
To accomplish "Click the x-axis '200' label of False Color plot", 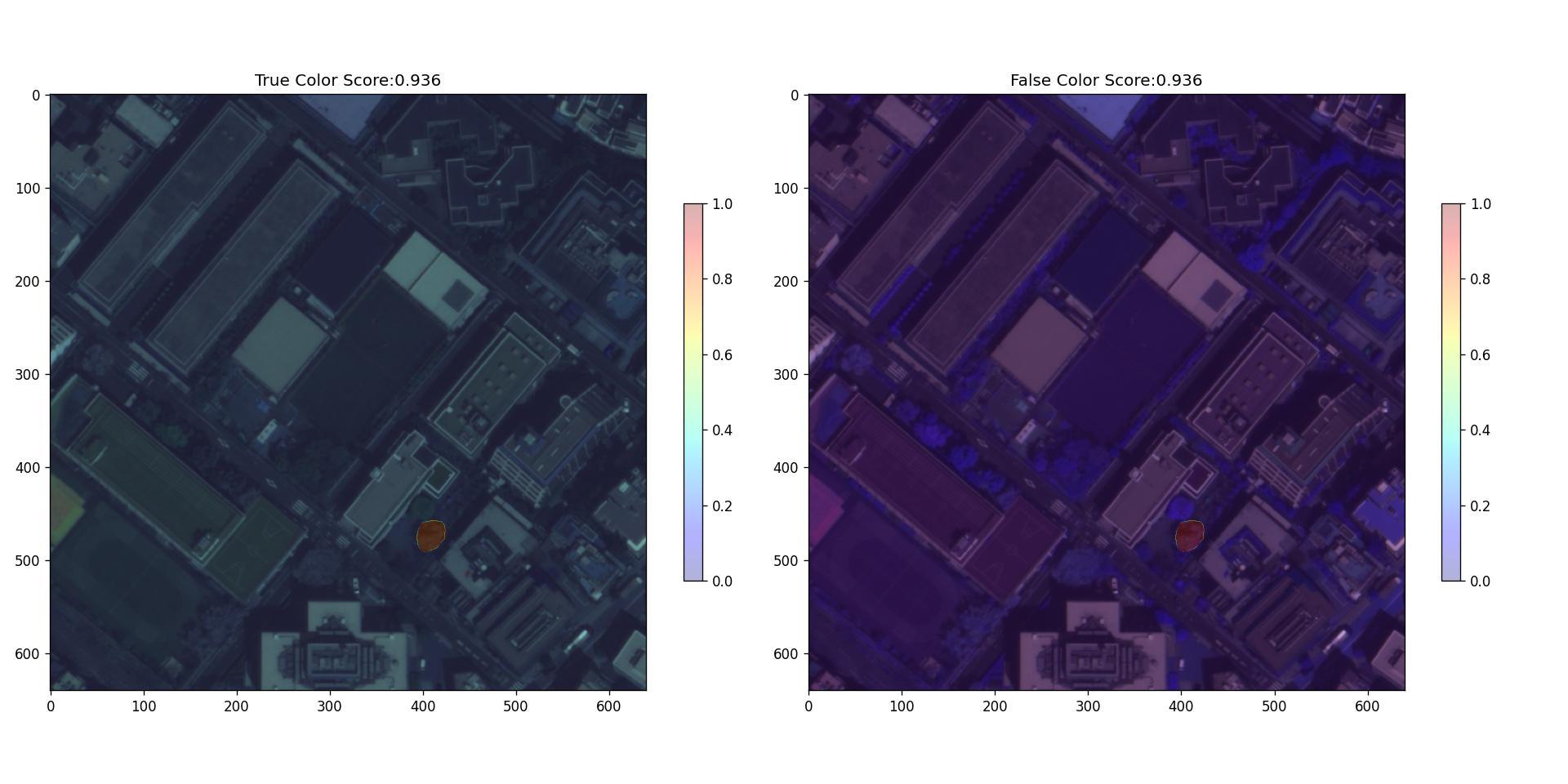I will pos(995,706).
